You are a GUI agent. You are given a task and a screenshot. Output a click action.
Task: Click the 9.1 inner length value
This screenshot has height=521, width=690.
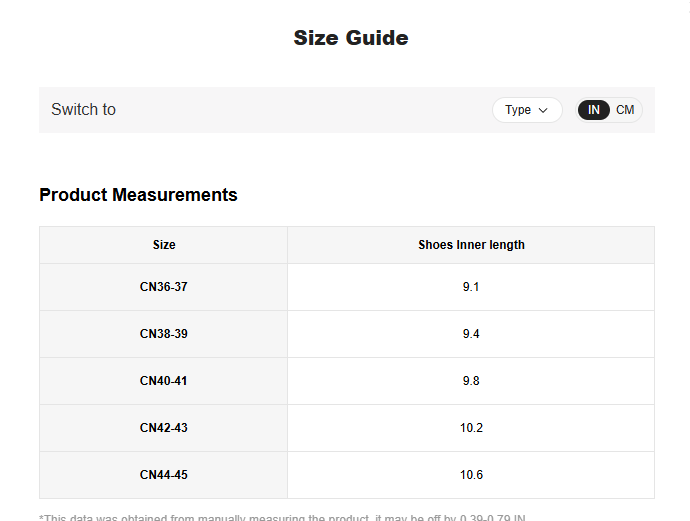[x=471, y=287]
